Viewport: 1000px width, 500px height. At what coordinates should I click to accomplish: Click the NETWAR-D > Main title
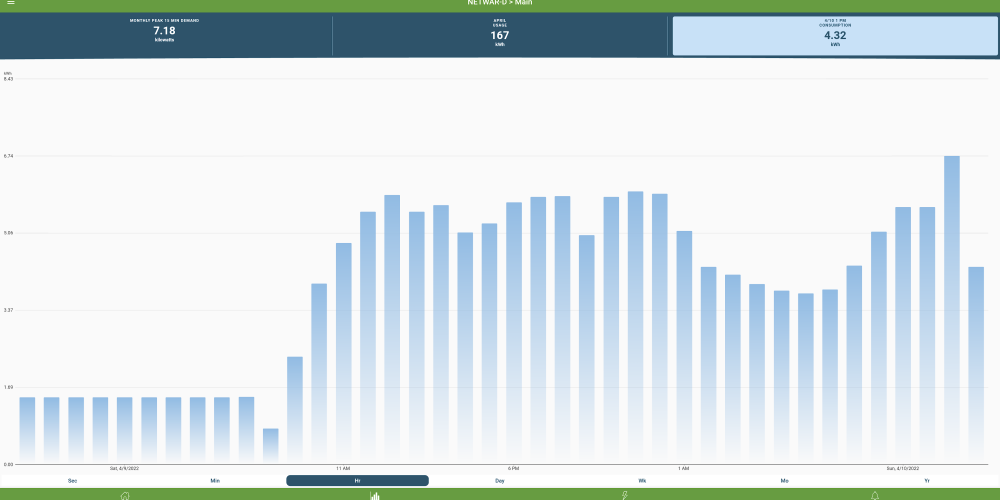[500, 4]
